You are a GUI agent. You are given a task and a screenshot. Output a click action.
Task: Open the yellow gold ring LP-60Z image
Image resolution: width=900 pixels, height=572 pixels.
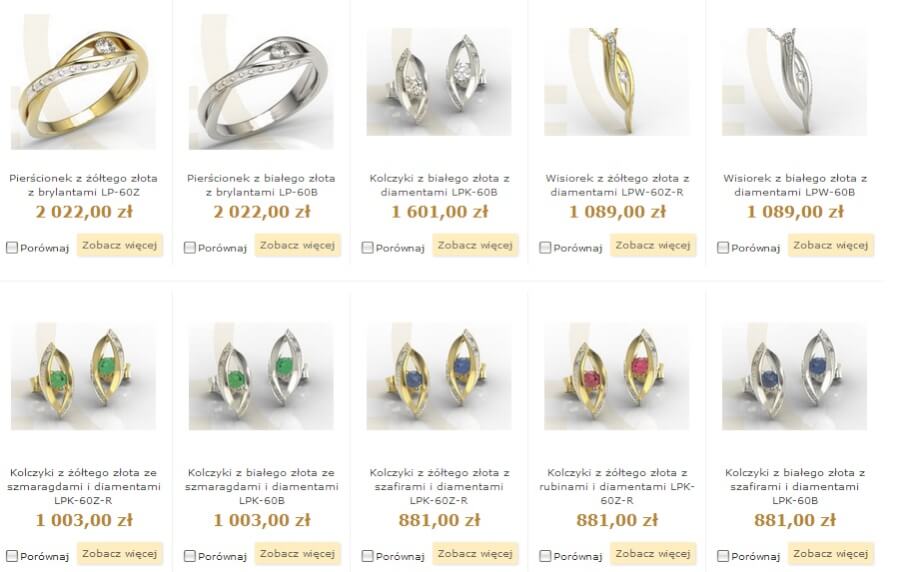point(83,81)
